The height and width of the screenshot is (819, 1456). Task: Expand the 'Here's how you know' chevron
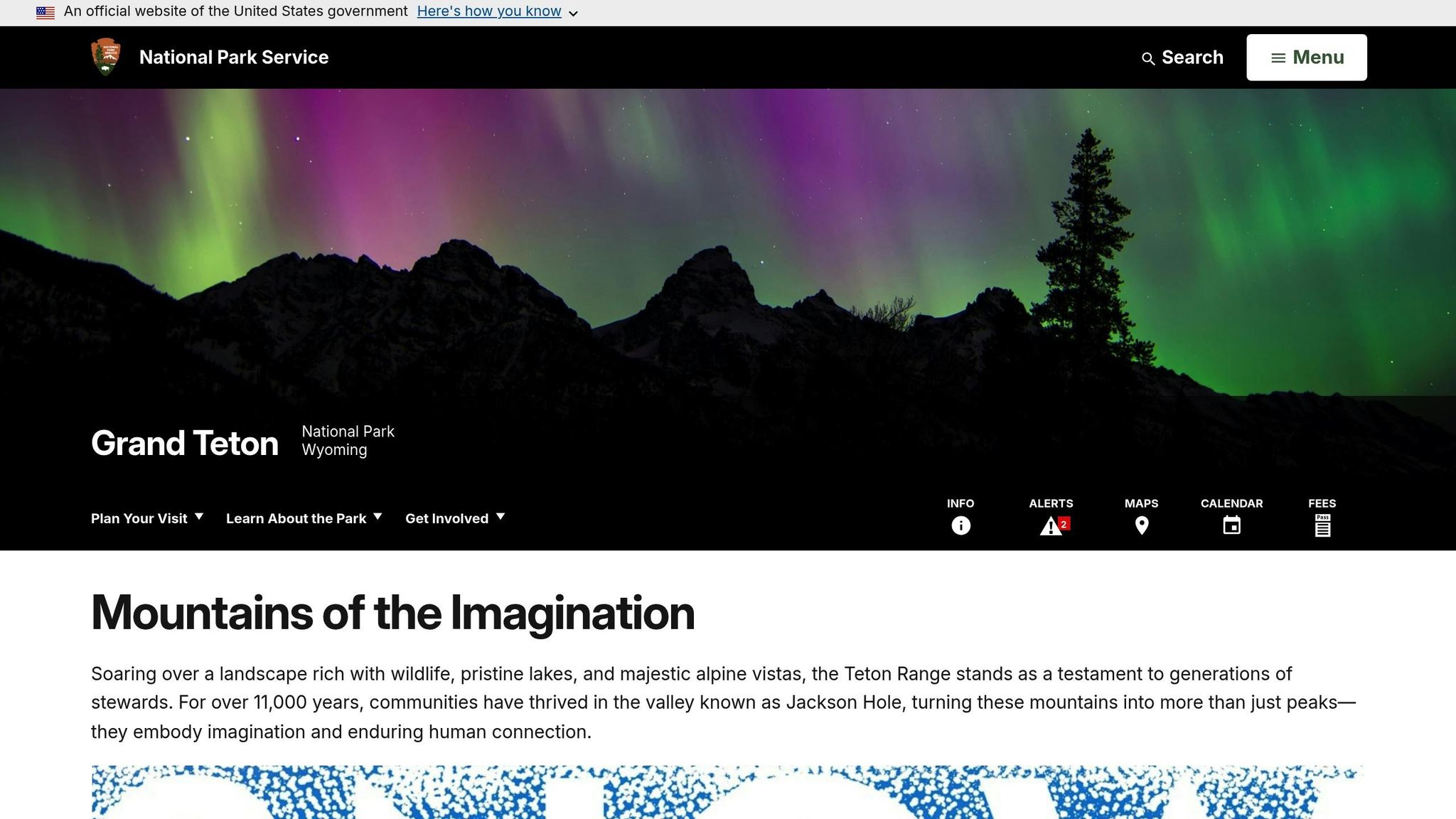[x=573, y=14]
